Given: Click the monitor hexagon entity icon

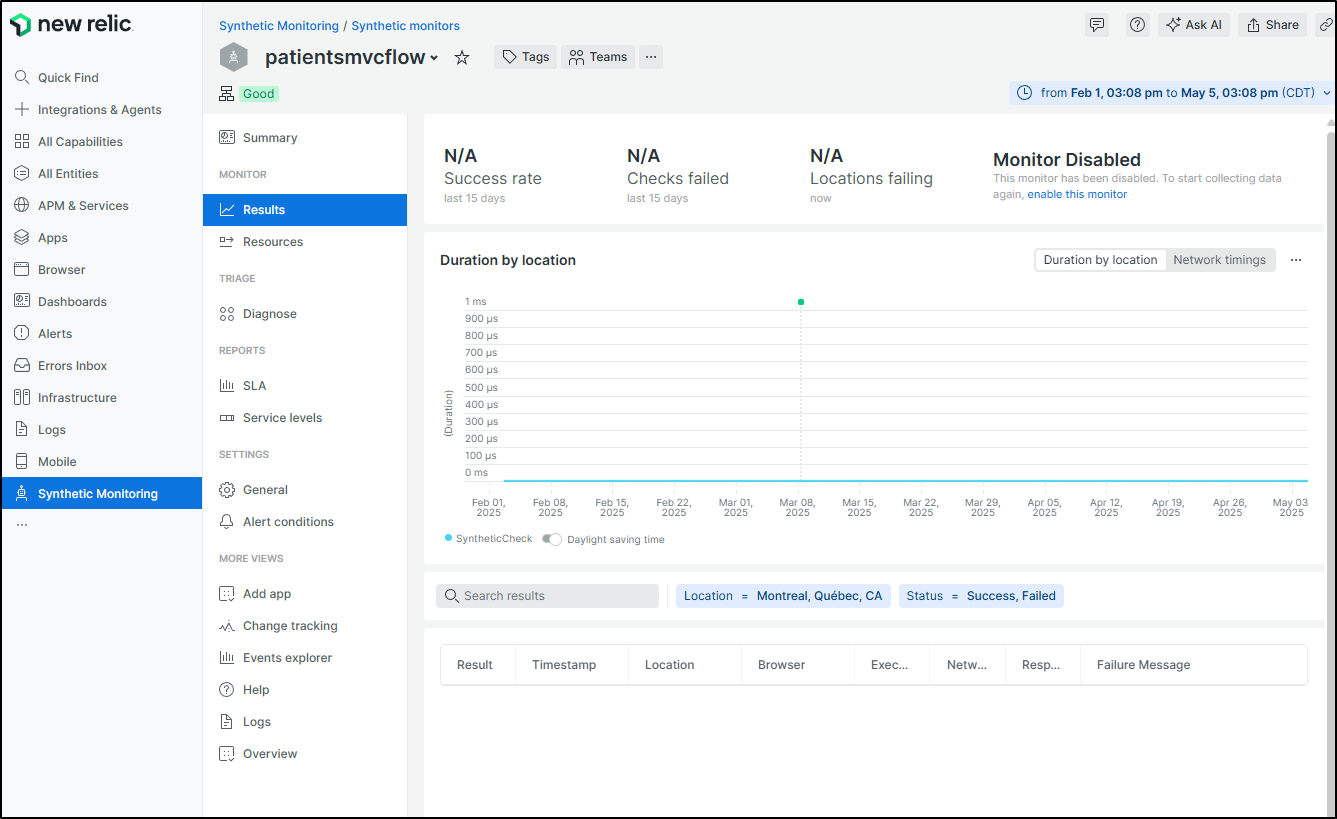Looking at the screenshot, I should (233, 57).
